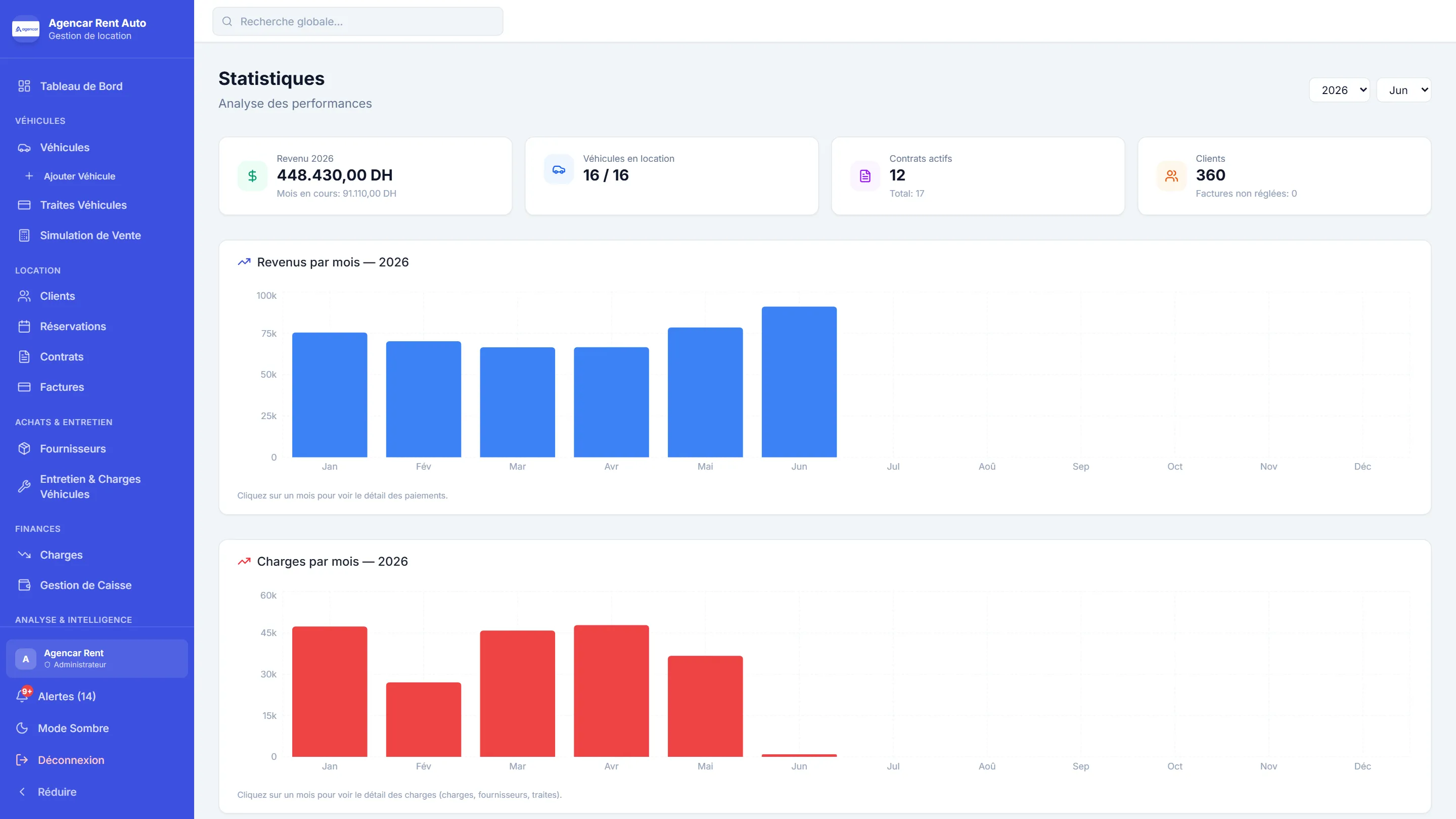Open the month dropdown showing Jun

click(x=1404, y=90)
